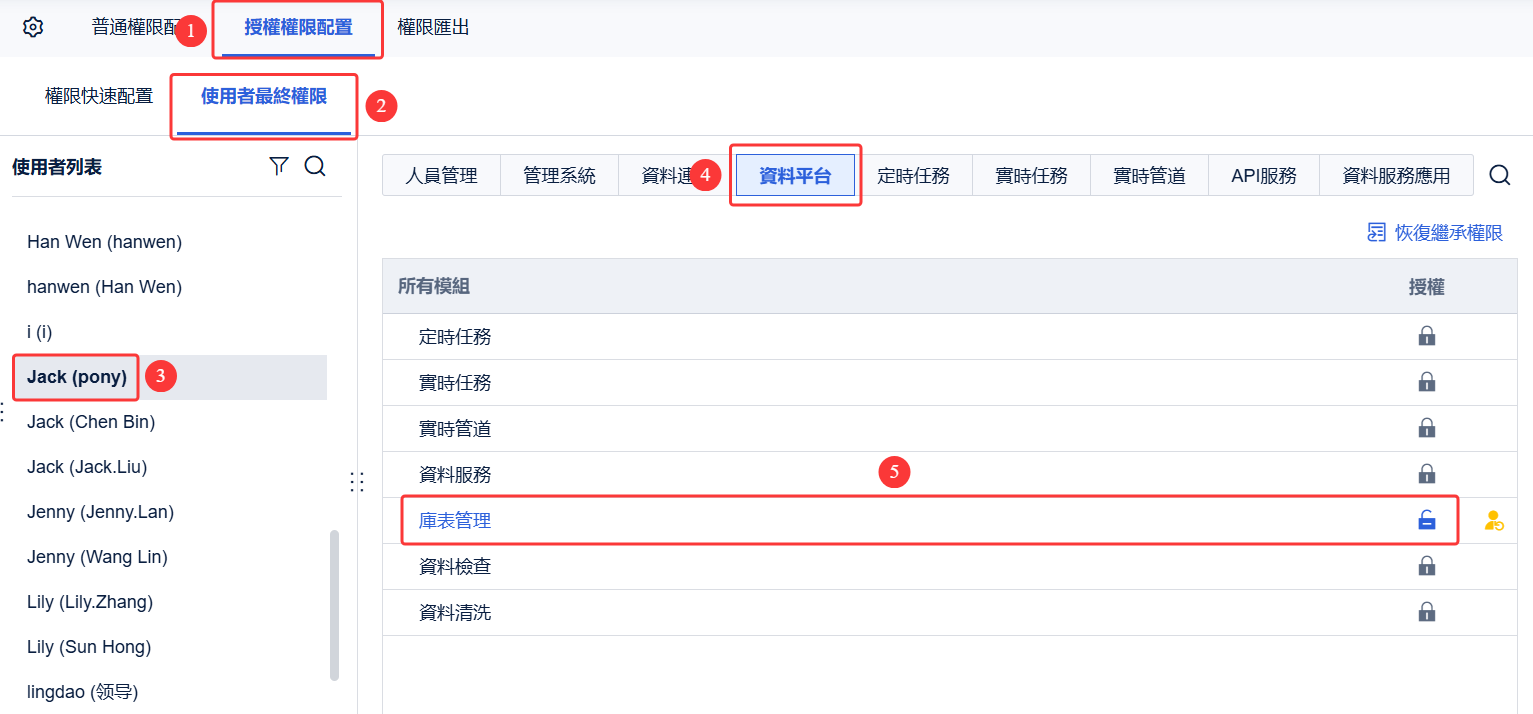1533x714 pixels.
Task: Click the yellow user icon next to 庫表管理
Action: coord(1494,520)
